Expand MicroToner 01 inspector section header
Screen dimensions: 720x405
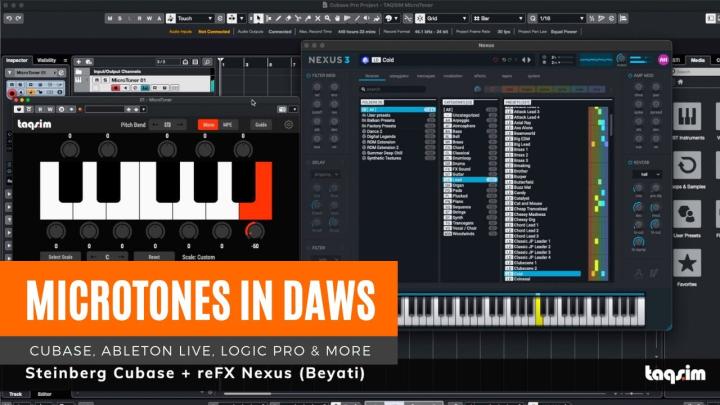click(35, 73)
